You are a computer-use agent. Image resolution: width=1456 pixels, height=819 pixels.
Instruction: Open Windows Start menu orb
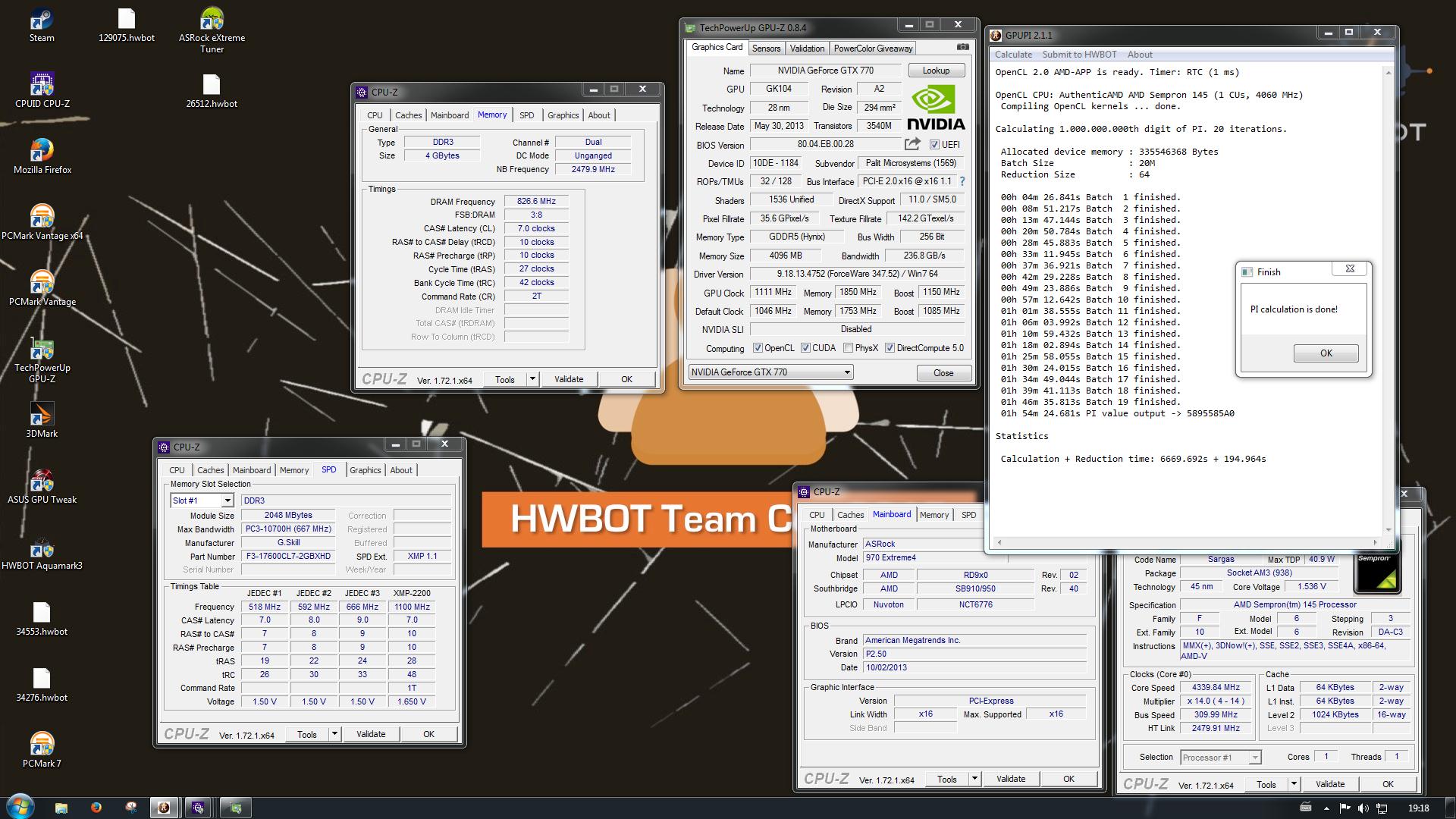point(20,807)
